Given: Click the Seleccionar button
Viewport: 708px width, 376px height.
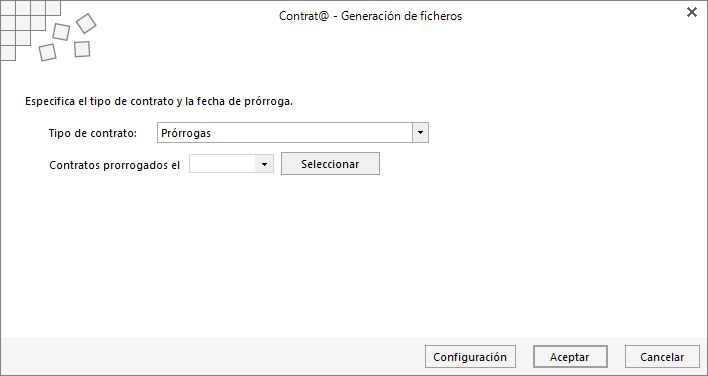Looking at the screenshot, I should 331,164.
